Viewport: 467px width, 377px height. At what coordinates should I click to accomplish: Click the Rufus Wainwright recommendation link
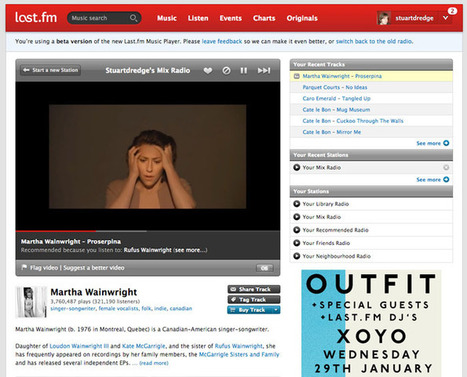coord(148,250)
